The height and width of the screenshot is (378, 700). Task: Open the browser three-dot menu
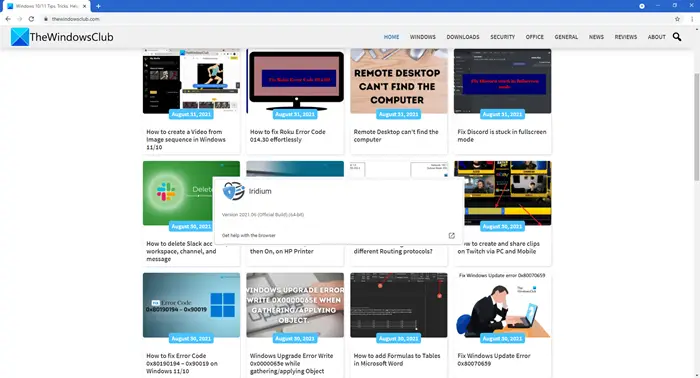click(x=692, y=19)
